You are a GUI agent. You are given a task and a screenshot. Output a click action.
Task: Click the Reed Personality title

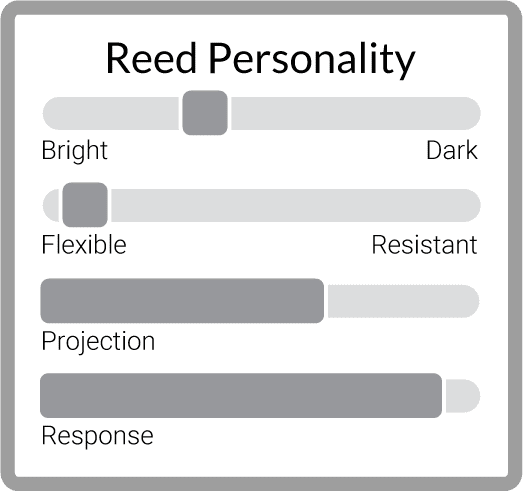tap(260, 59)
